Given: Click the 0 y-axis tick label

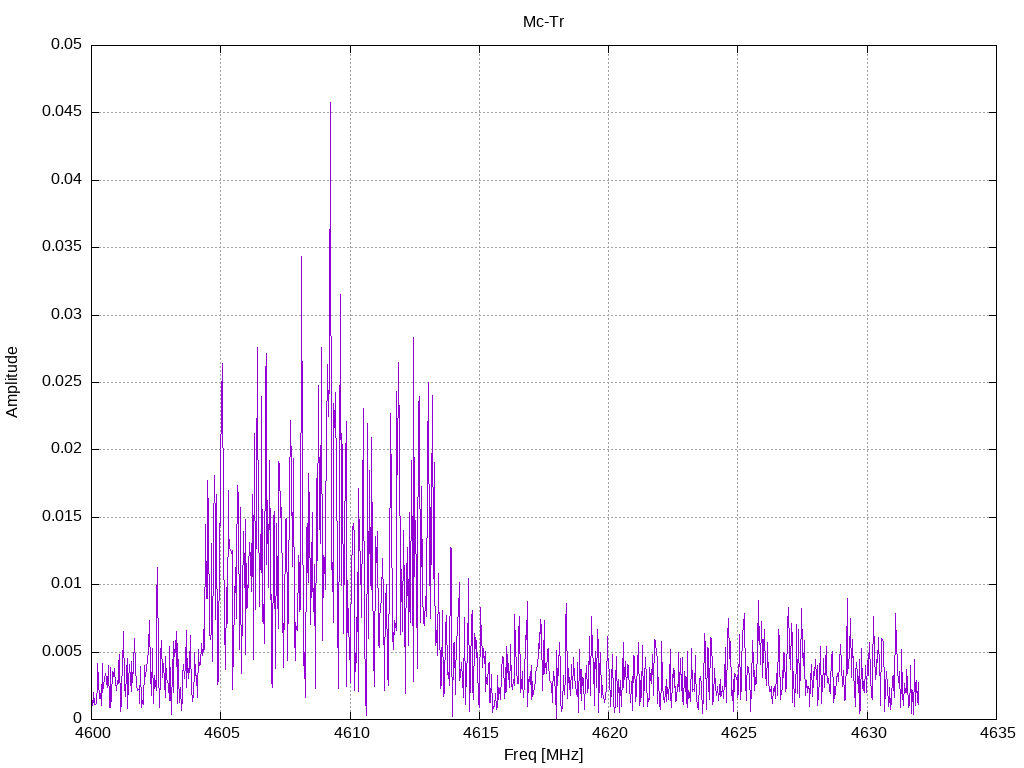Looking at the screenshot, I should pos(77,718).
